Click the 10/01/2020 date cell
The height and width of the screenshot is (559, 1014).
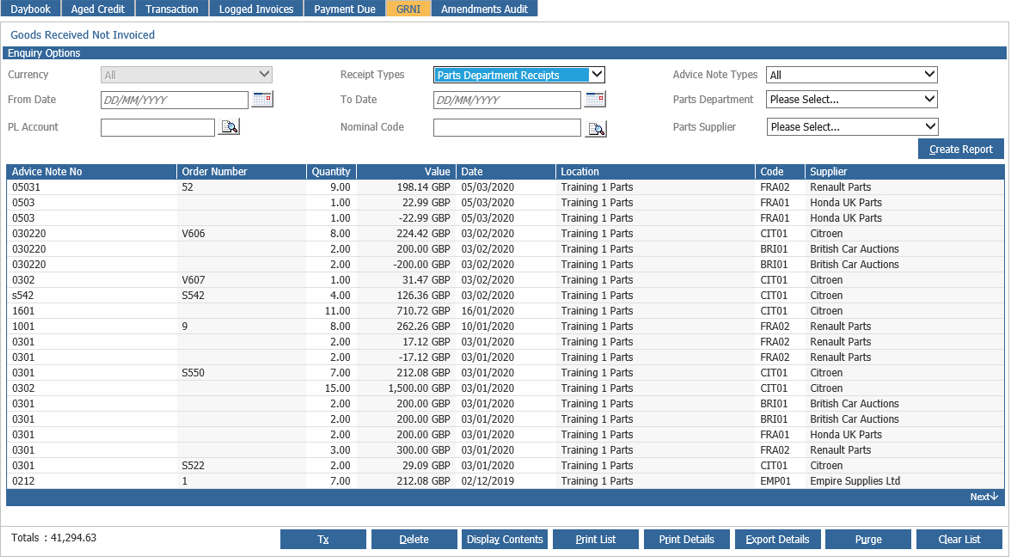(x=506, y=327)
